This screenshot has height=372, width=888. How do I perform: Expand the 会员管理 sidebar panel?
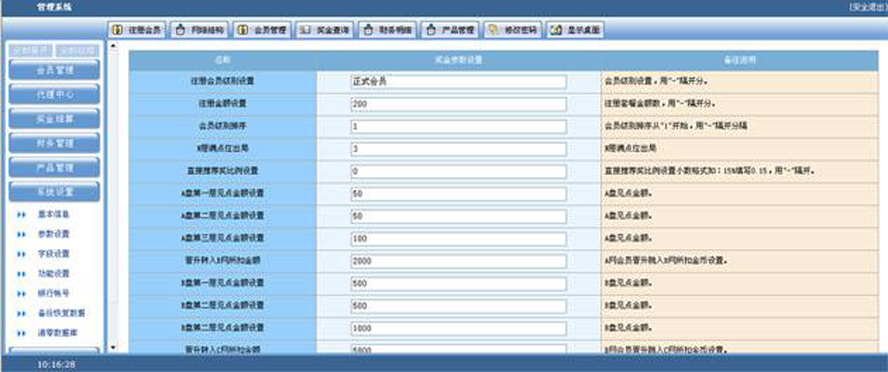(54, 70)
